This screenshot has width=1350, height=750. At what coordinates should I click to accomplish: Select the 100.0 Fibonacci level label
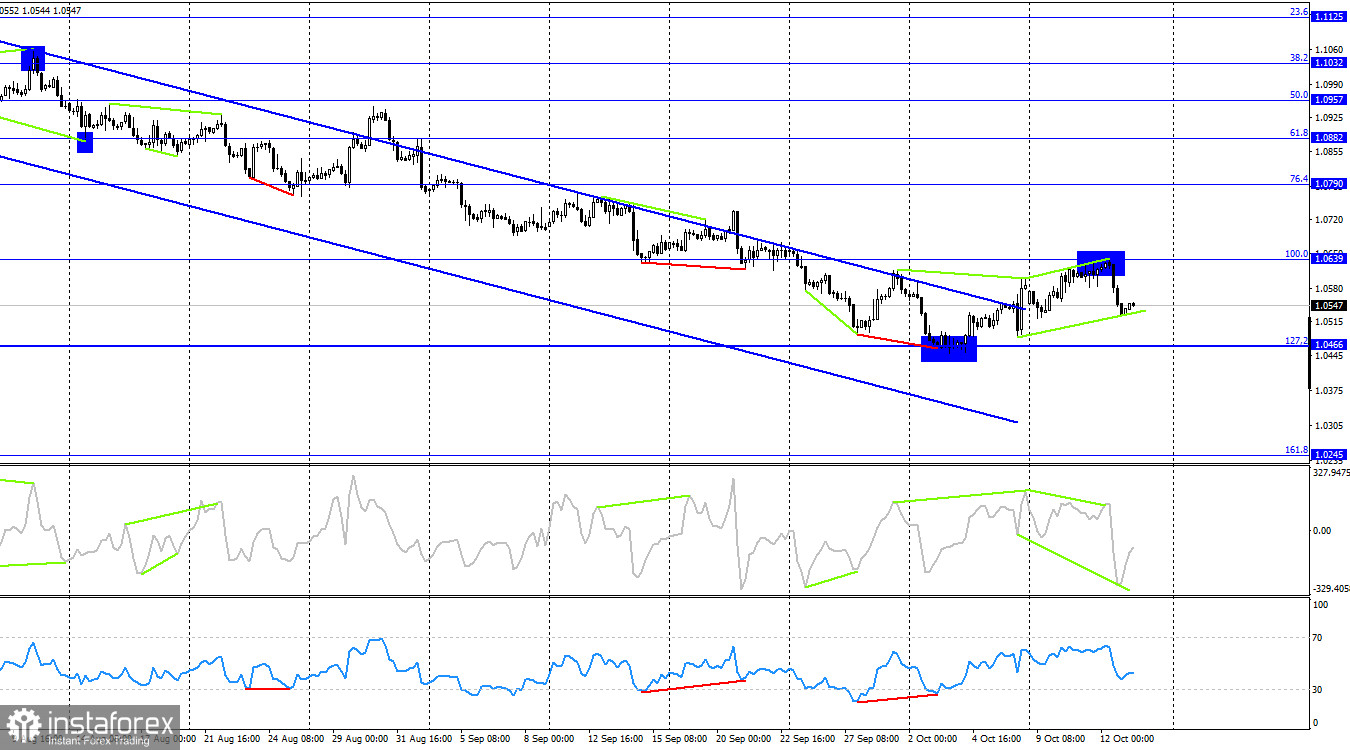pos(1297,254)
